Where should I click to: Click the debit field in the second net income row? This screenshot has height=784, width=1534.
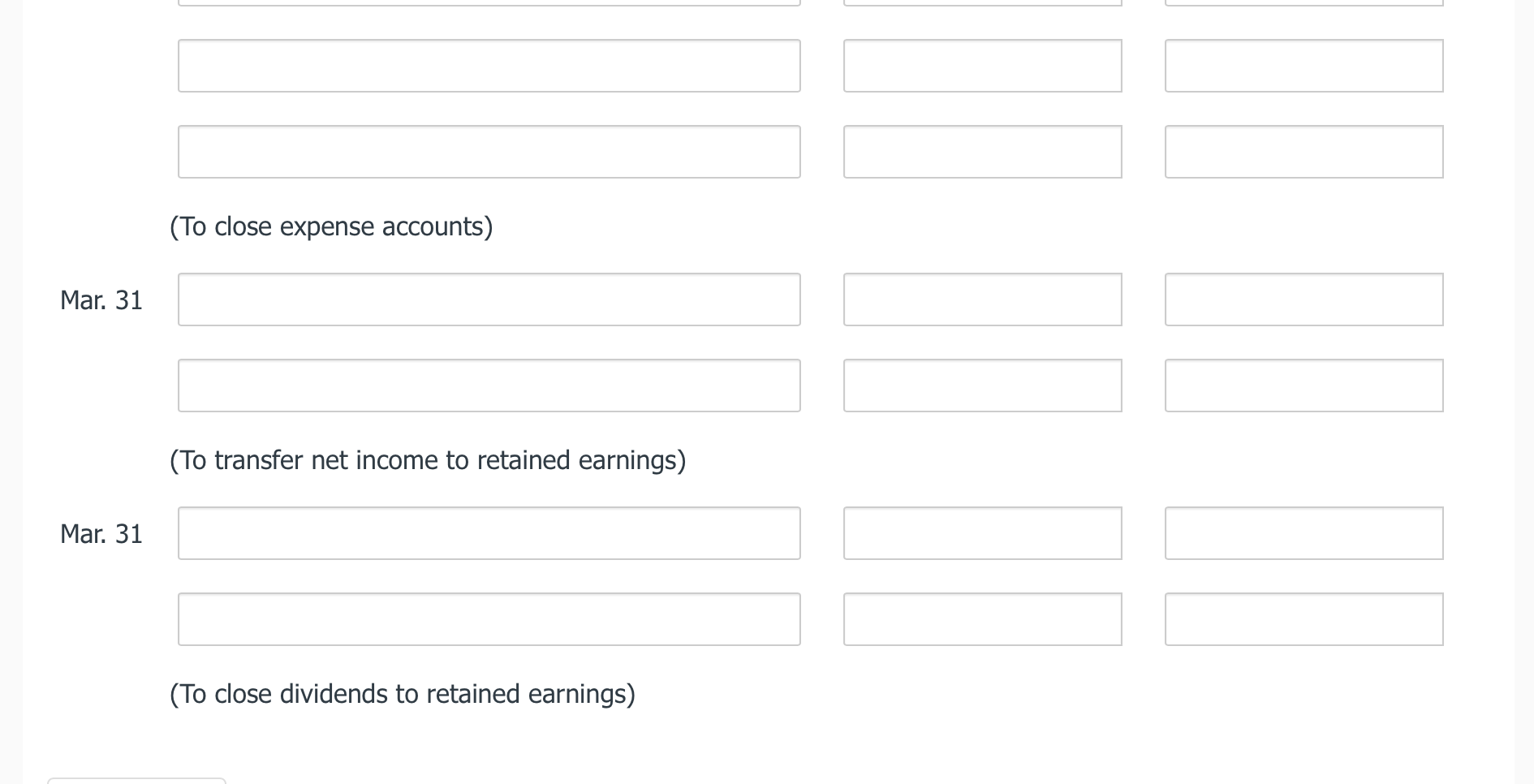tap(982, 385)
